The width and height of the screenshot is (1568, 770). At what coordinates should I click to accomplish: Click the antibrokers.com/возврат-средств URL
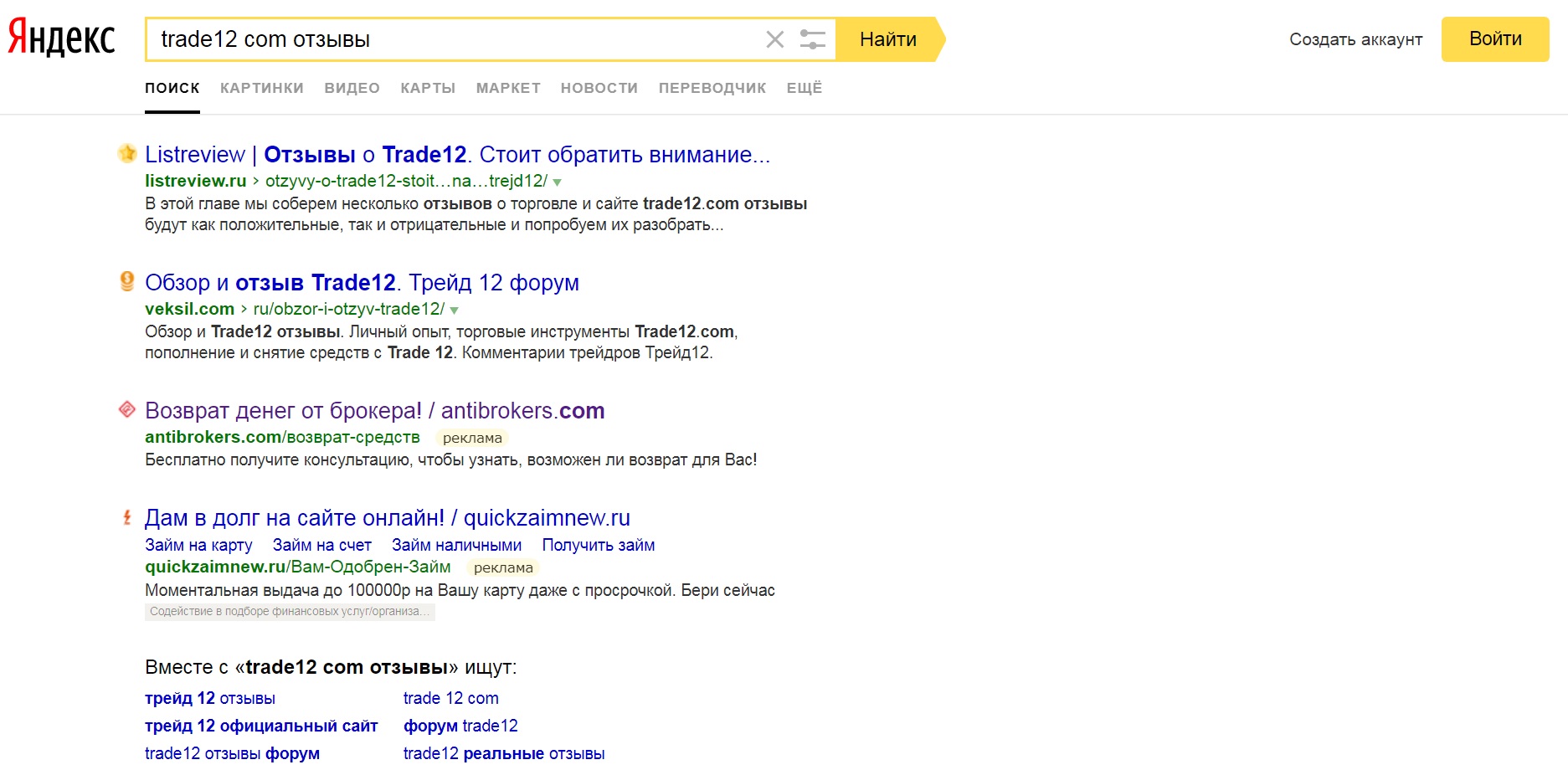pyautogui.click(x=282, y=437)
